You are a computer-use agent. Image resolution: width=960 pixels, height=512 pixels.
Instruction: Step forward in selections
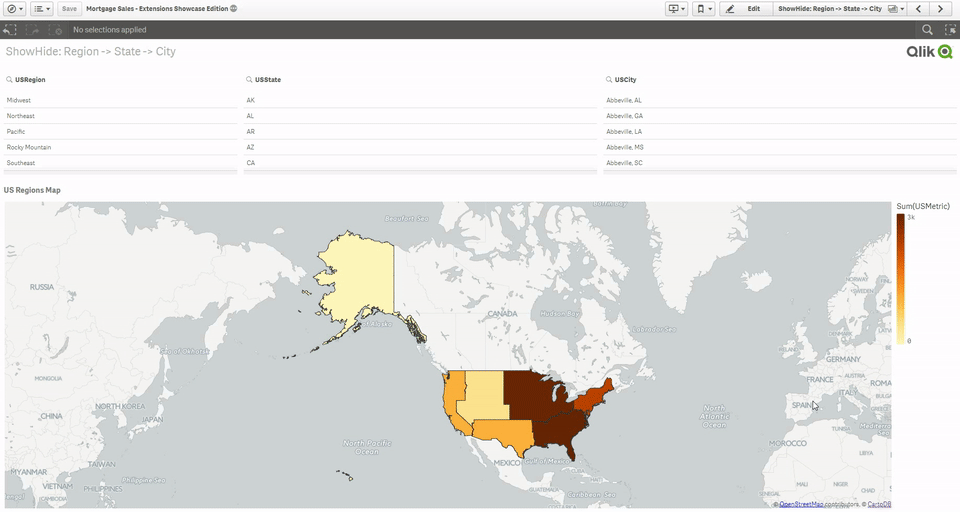coord(32,29)
